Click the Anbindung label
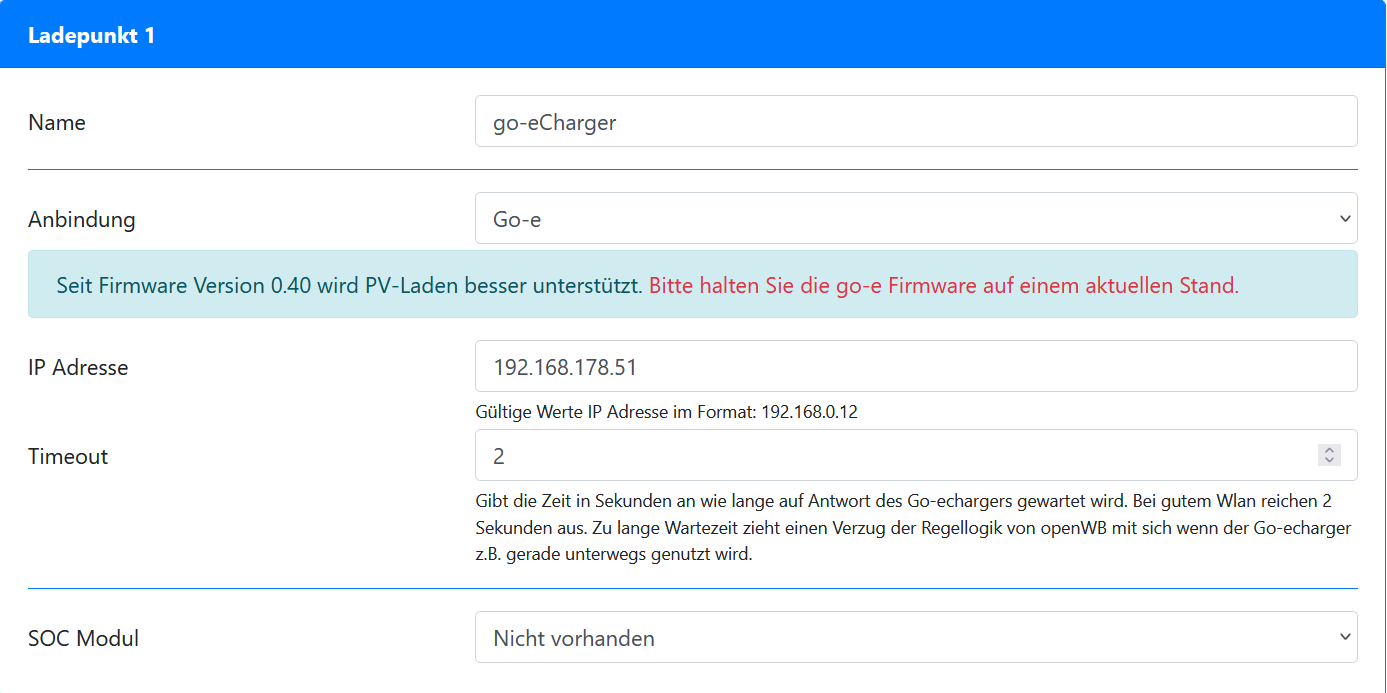This screenshot has width=1387, height=693. pos(81,220)
